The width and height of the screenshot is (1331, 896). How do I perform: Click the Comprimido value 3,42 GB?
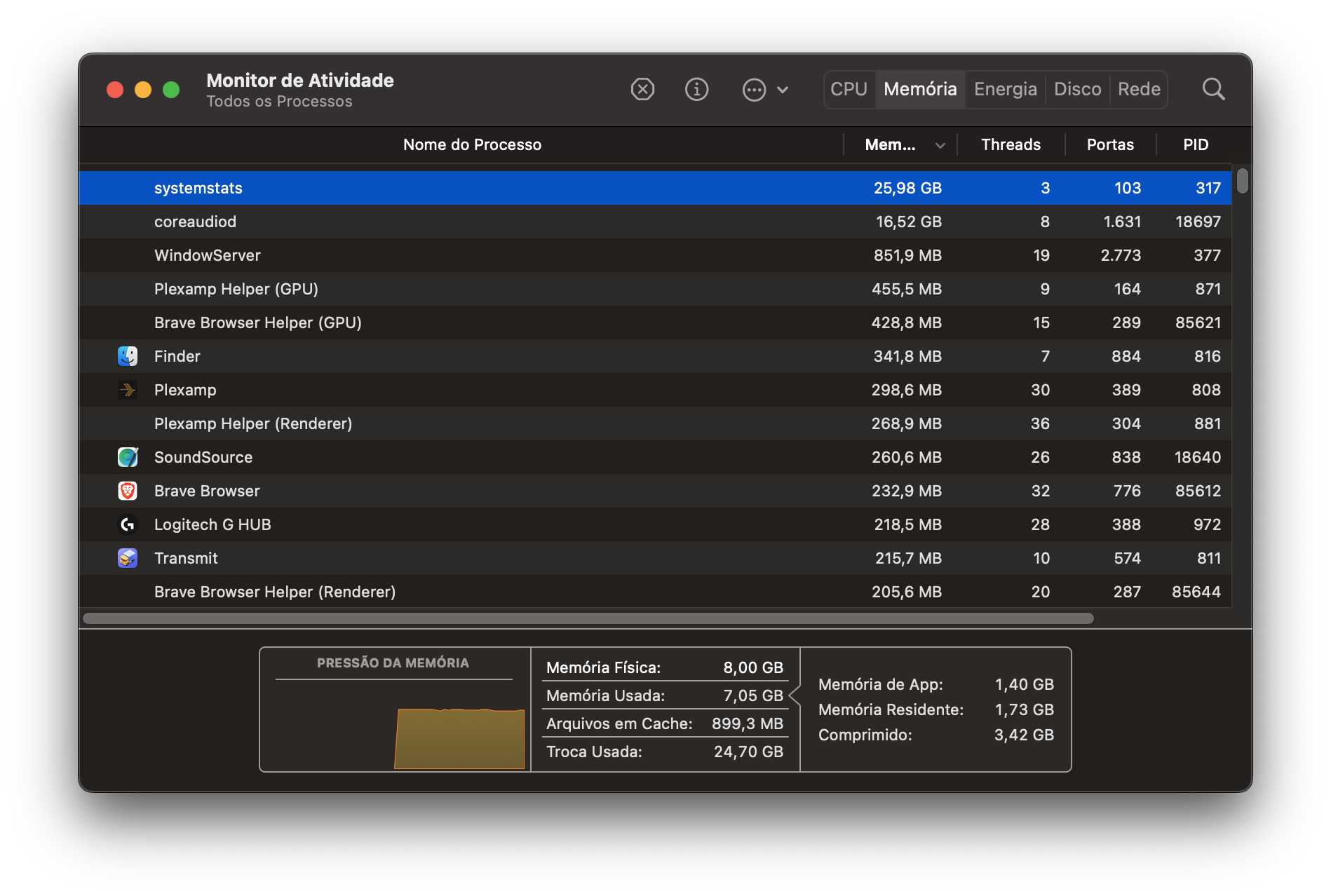pyautogui.click(x=1024, y=735)
